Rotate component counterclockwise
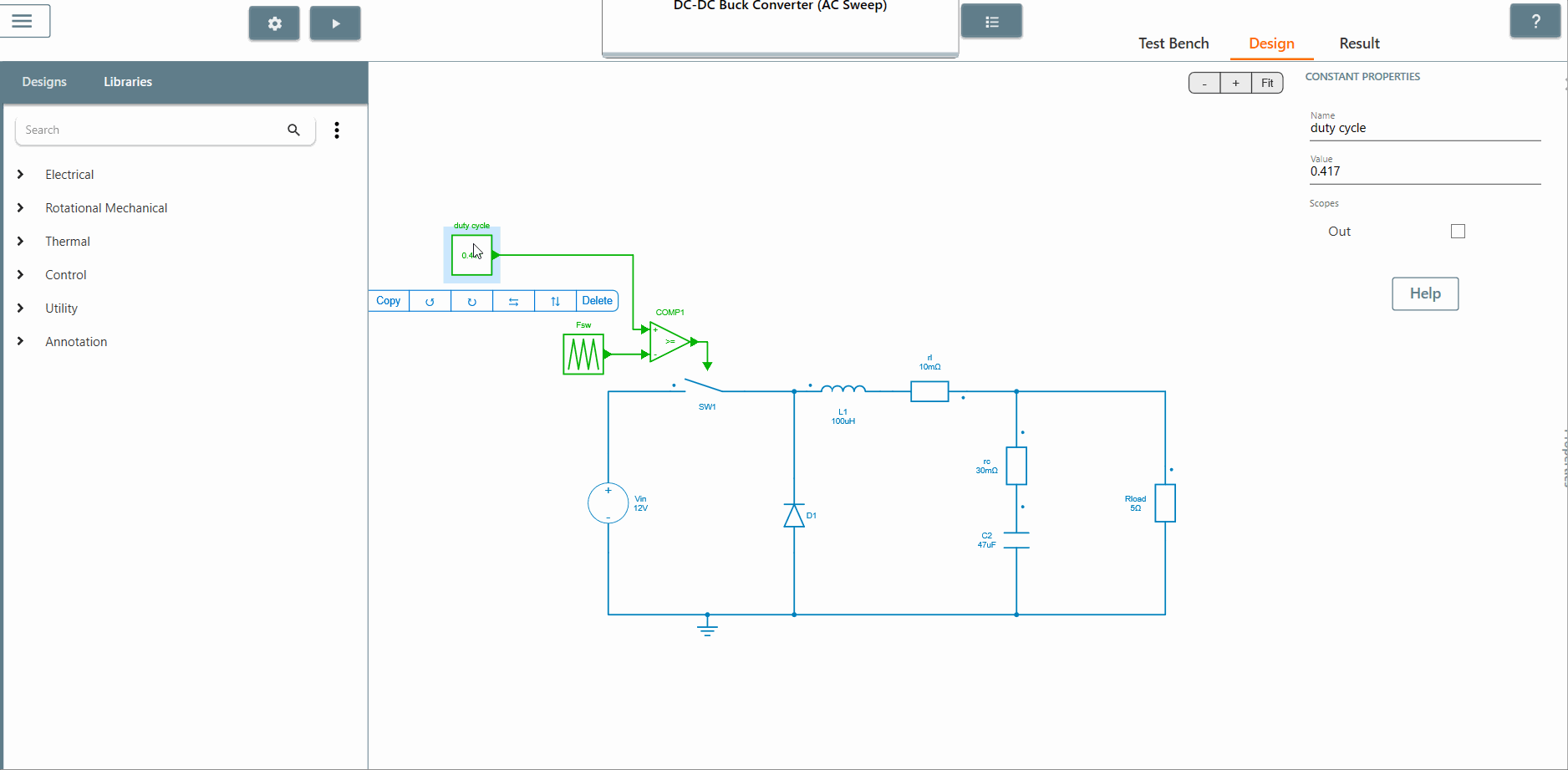This screenshot has width=1568, height=770. click(x=430, y=301)
